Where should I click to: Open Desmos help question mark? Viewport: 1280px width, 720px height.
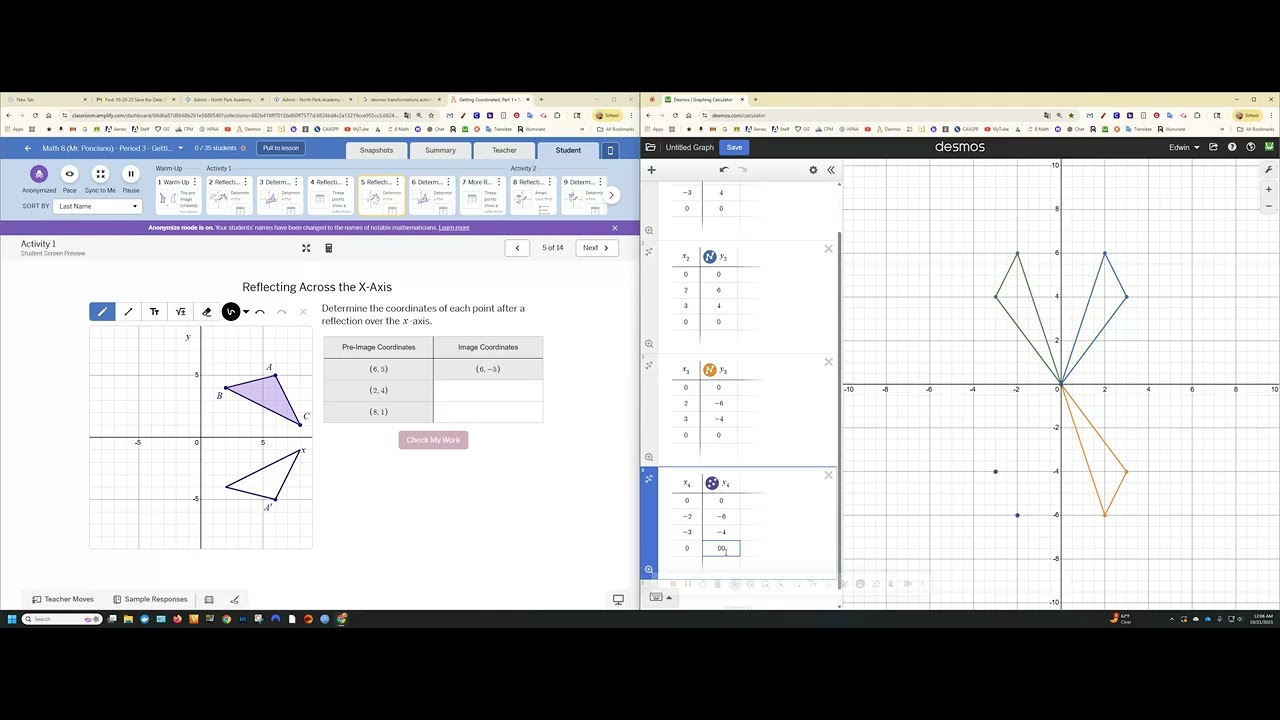[x=1232, y=147]
